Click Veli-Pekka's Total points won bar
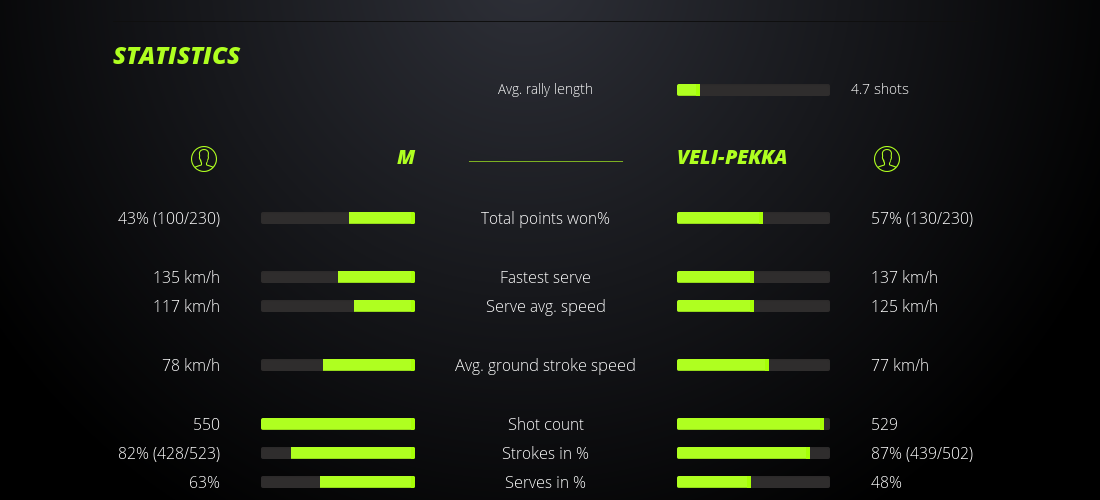This screenshot has height=500, width=1100. (753, 218)
